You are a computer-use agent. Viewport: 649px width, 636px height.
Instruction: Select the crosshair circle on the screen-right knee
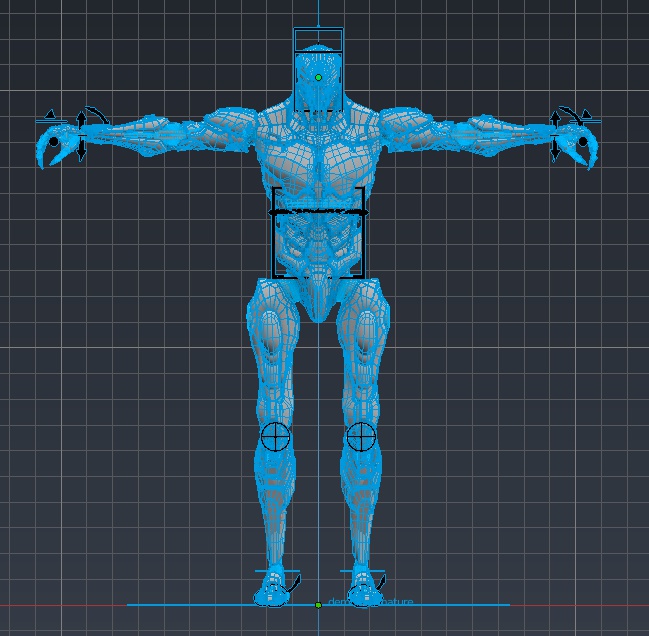pyautogui.click(x=361, y=436)
